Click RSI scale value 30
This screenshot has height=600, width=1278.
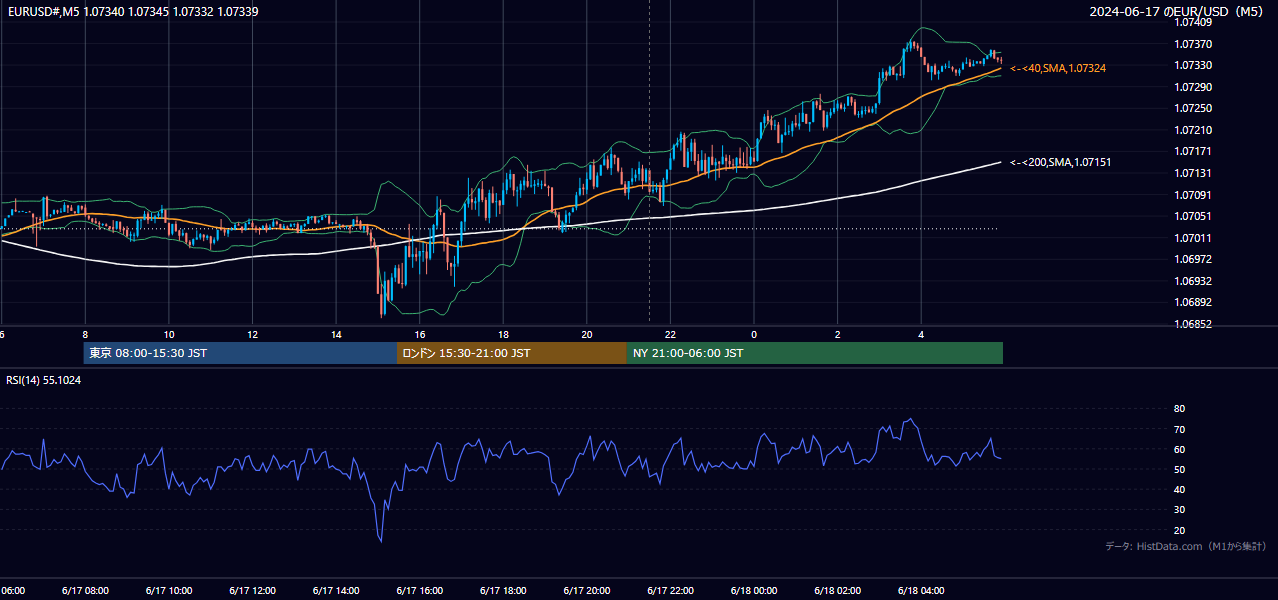(x=1179, y=510)
